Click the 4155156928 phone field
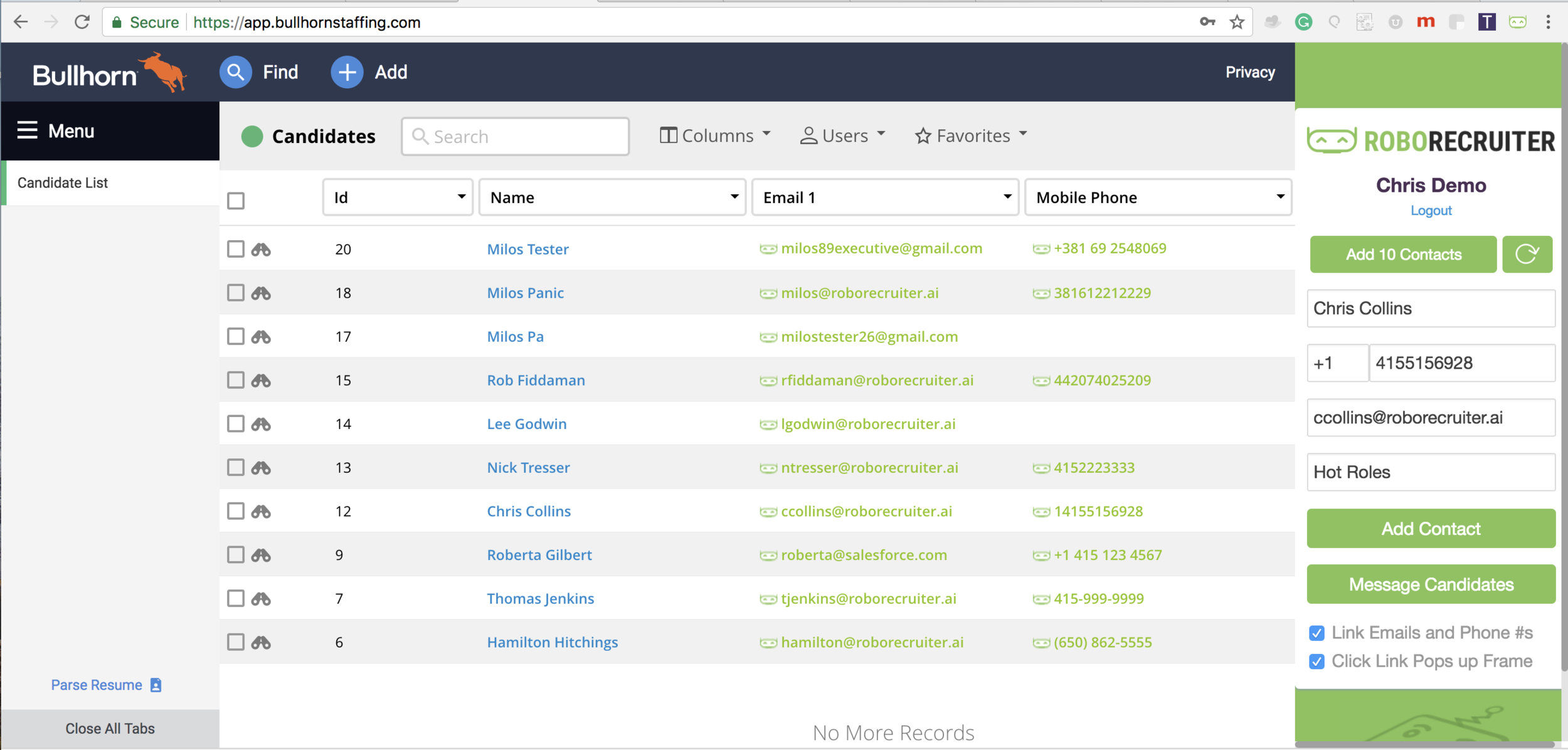The height and width of the screenshot is (750, 1568). point(1462,363)
